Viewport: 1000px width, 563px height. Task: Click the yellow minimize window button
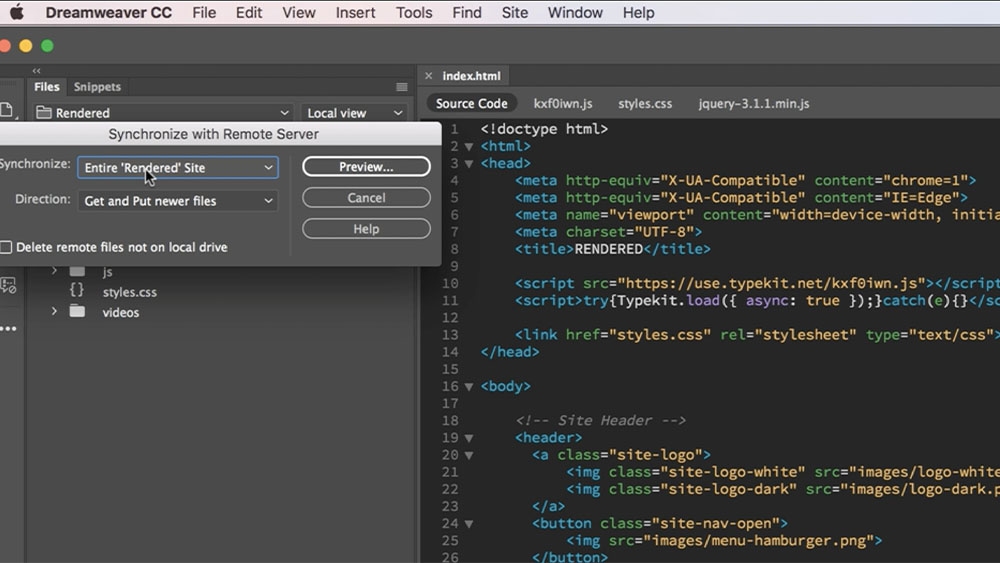pos(26,46)
